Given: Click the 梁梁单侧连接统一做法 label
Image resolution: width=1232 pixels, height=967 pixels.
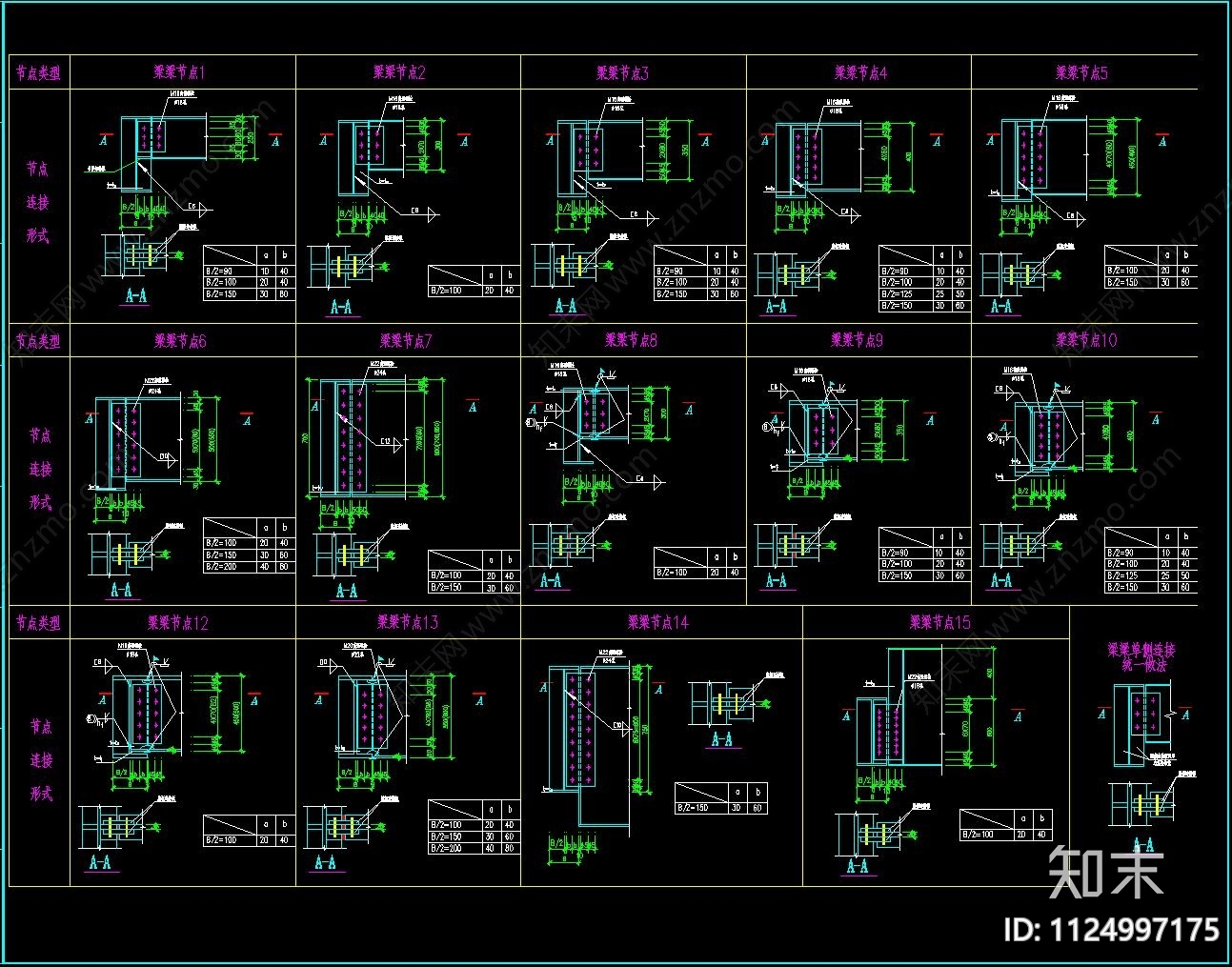Looking at the screenshot, I should point(1141,657).
